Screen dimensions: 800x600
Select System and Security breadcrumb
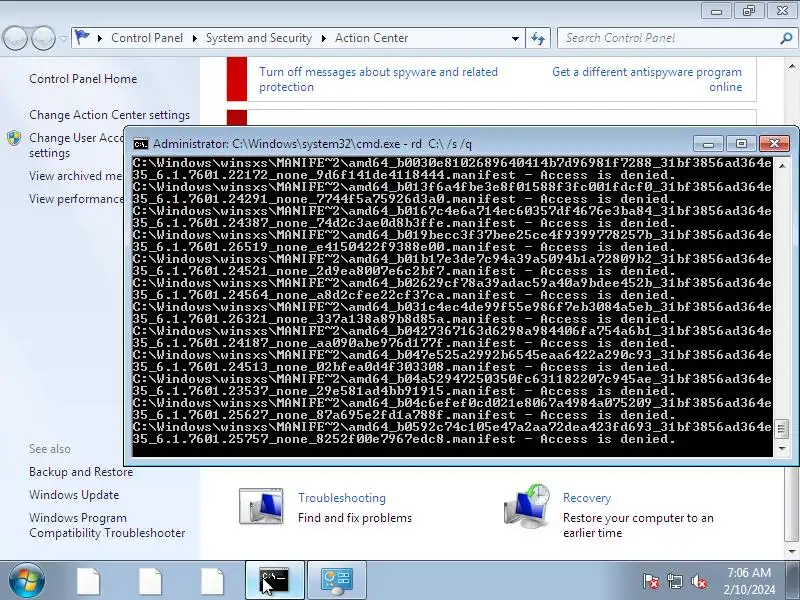259,38
